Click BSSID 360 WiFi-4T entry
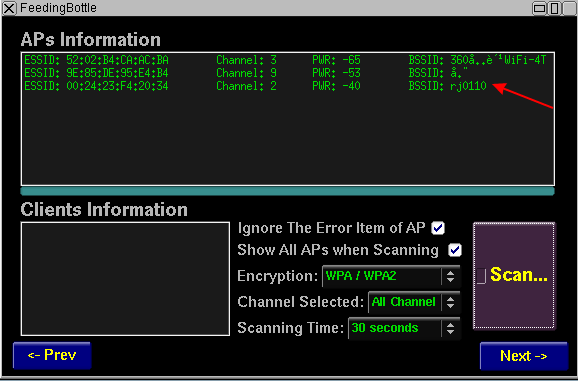Viewport: 578px width, 381px height. pos(477,60)
